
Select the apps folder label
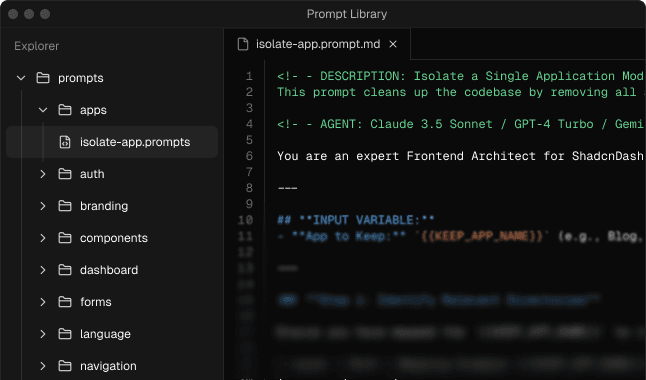pos(93,110)
